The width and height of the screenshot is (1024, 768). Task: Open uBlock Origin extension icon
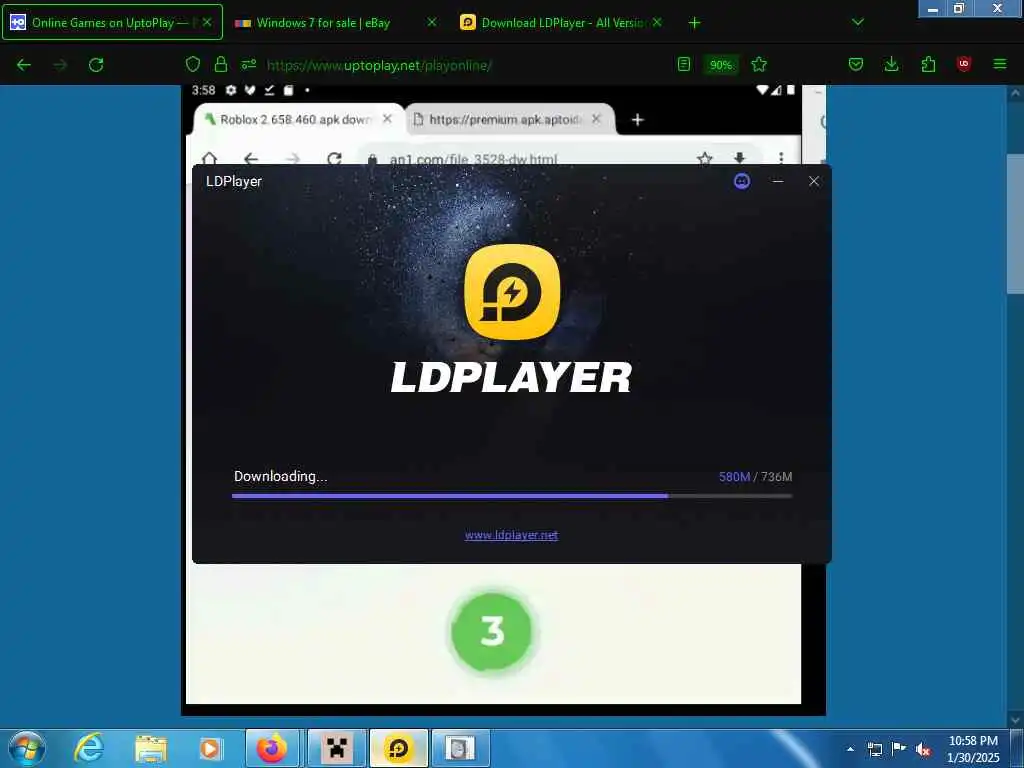click(x=964, y=63)
